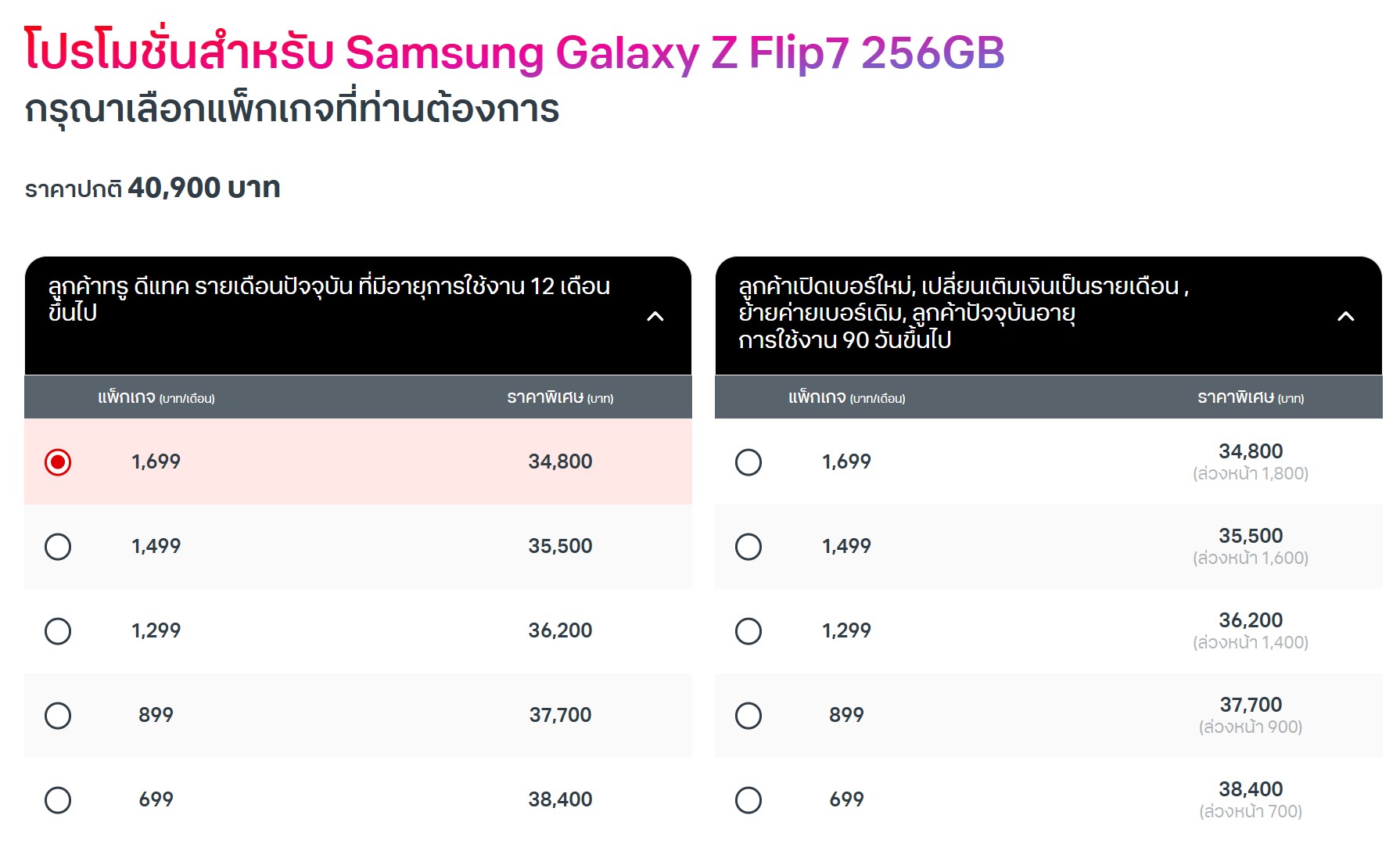Click the 37,700 price in left table
This screenshot has width=1400, height=851.
[560, 715]
